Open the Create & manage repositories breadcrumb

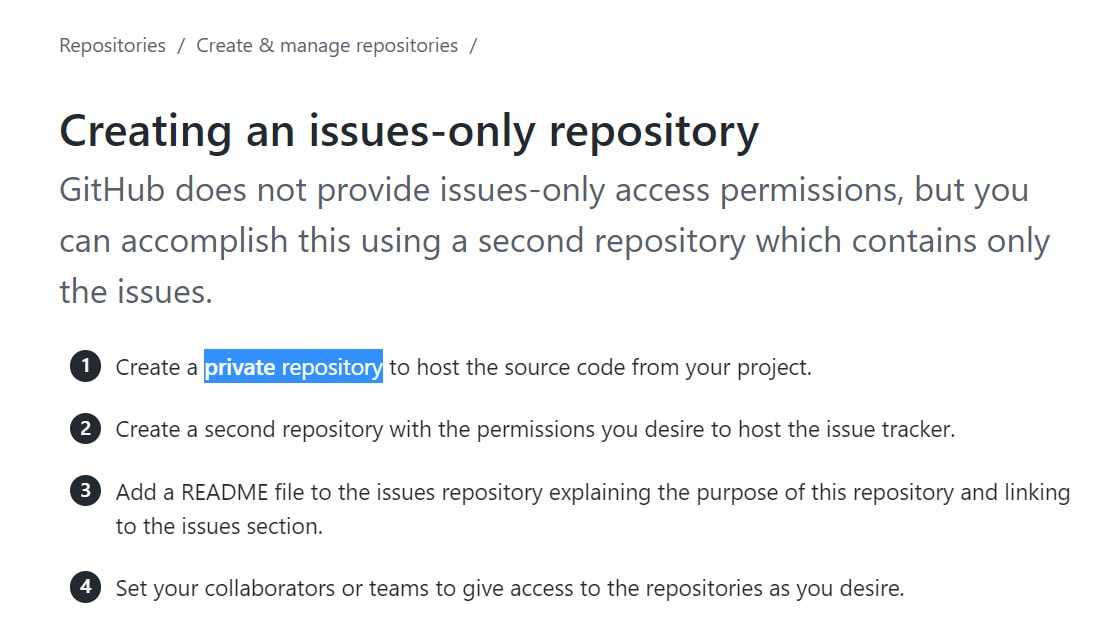[x=327, y=46]
